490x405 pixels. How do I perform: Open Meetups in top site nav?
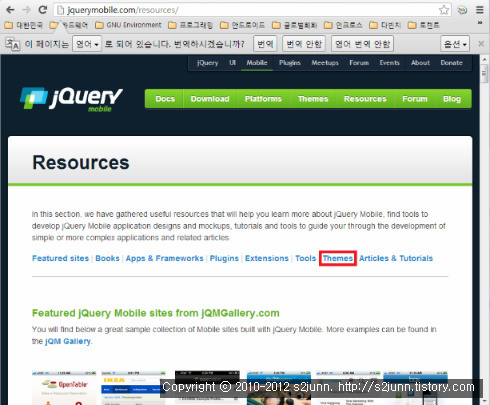click(x=325, y=63)
